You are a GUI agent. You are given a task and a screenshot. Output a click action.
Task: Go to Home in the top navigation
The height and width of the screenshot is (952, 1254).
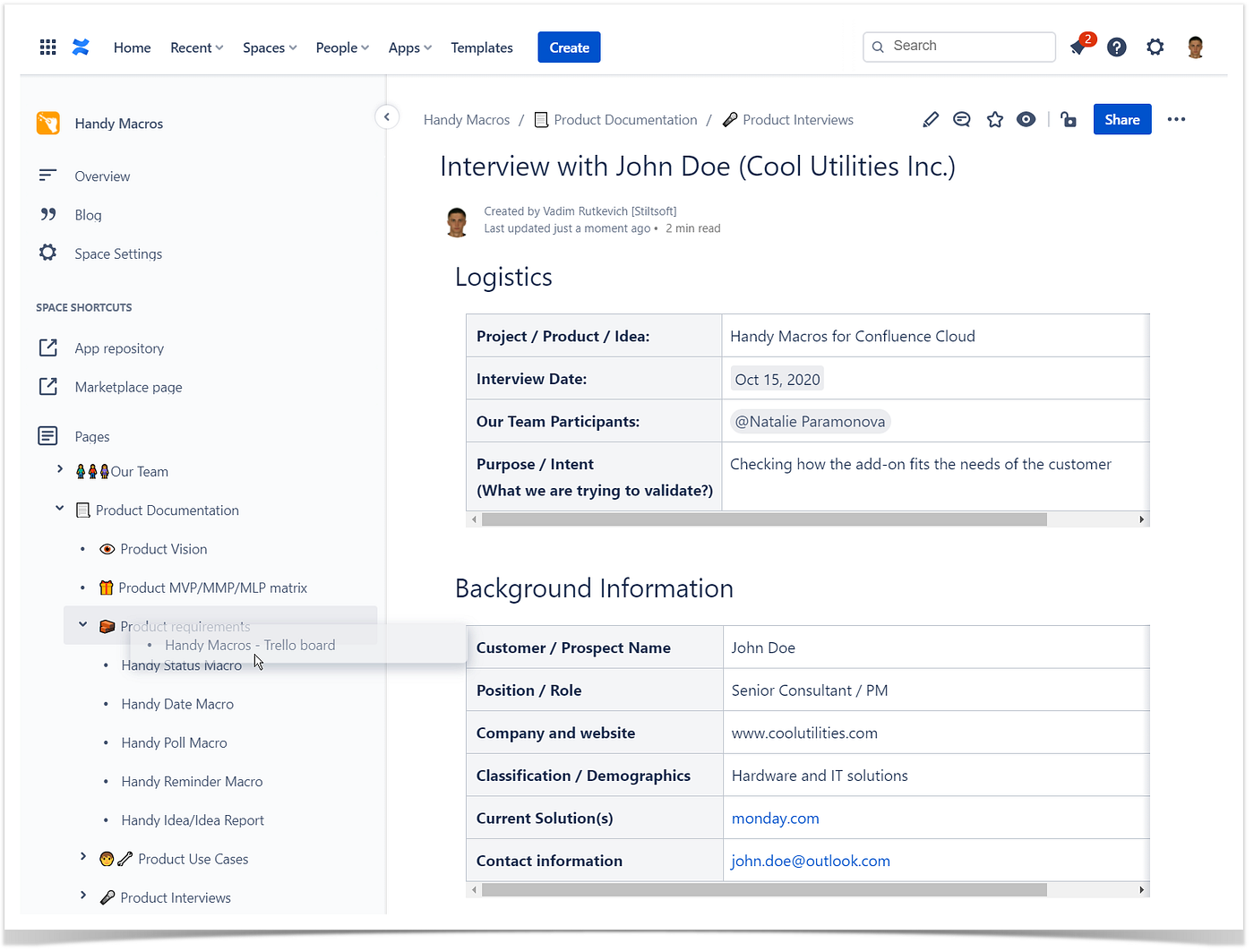pyautogui.click(x=133, y=47)
